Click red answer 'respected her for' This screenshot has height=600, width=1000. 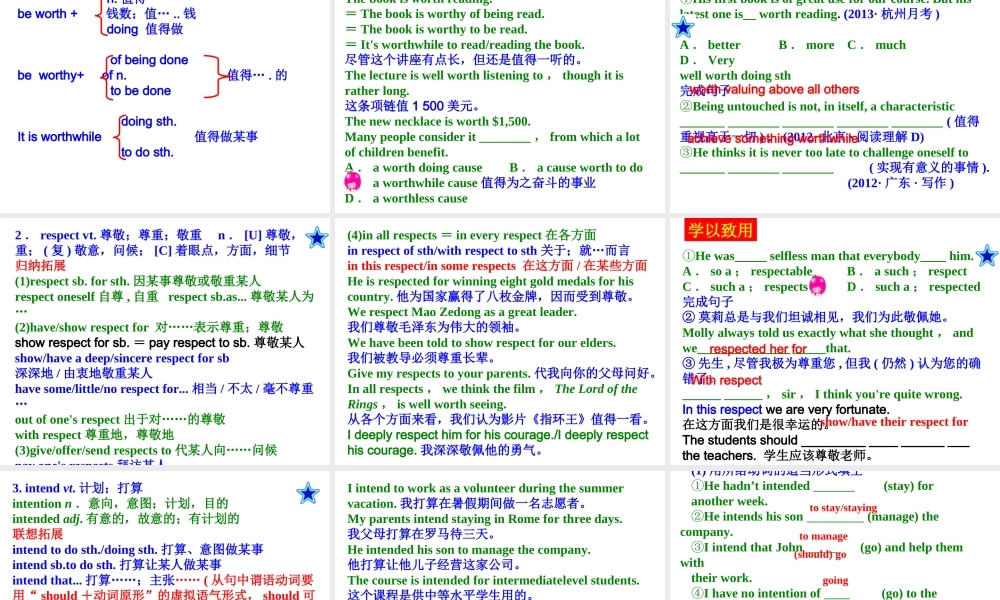click(758, 349)
